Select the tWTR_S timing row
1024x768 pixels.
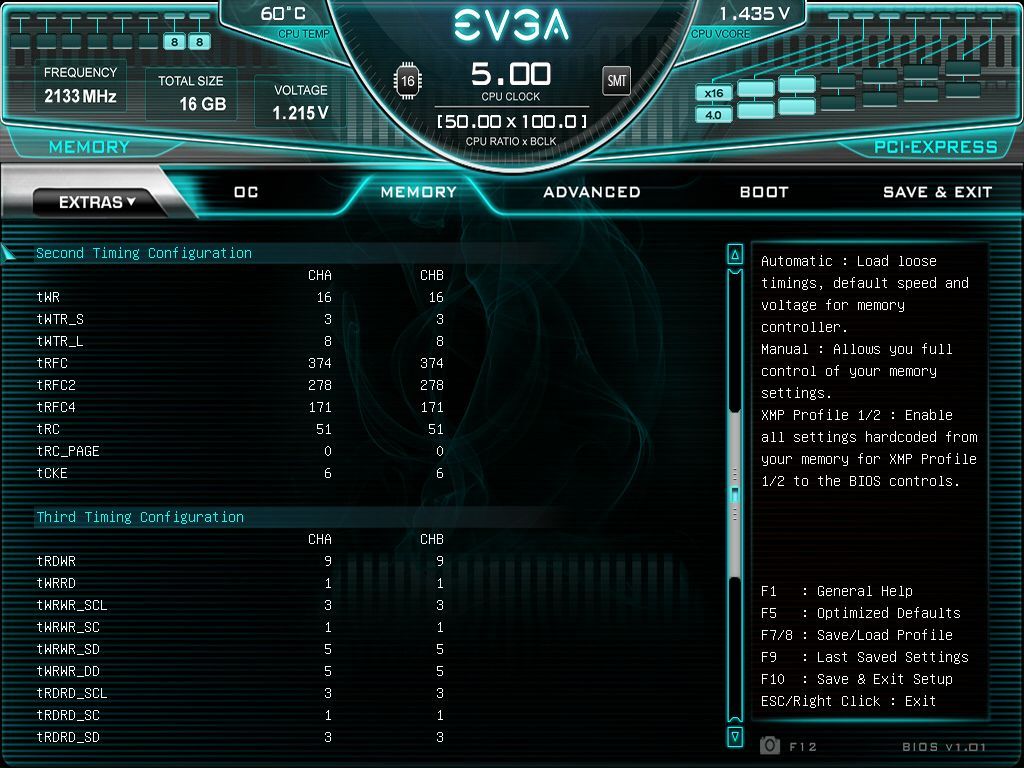[240, 319]
